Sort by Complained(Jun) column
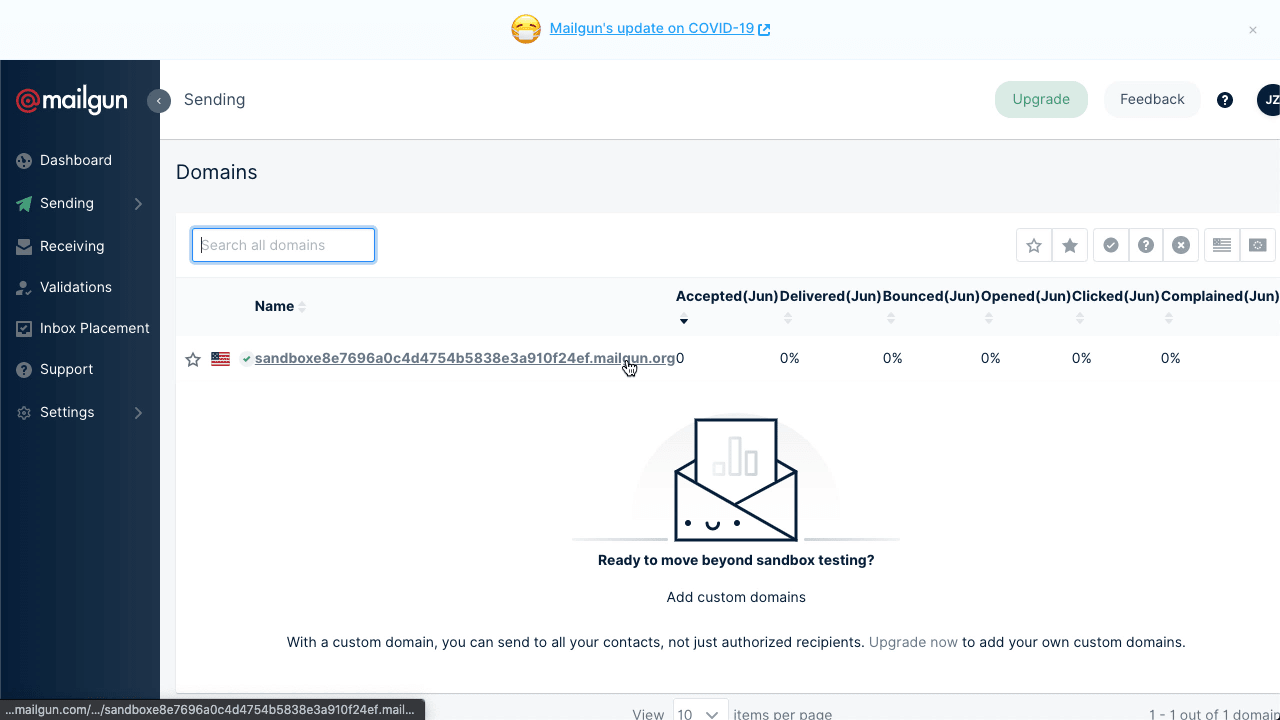 (x=1220, y=306)
